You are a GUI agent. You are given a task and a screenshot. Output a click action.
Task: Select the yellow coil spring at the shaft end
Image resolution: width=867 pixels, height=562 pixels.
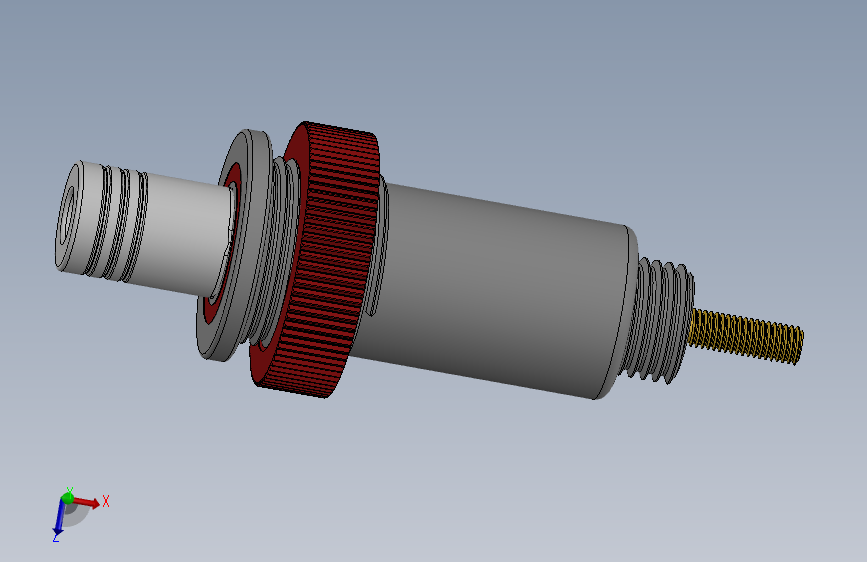pyautogui.click(x=745, y=336)
